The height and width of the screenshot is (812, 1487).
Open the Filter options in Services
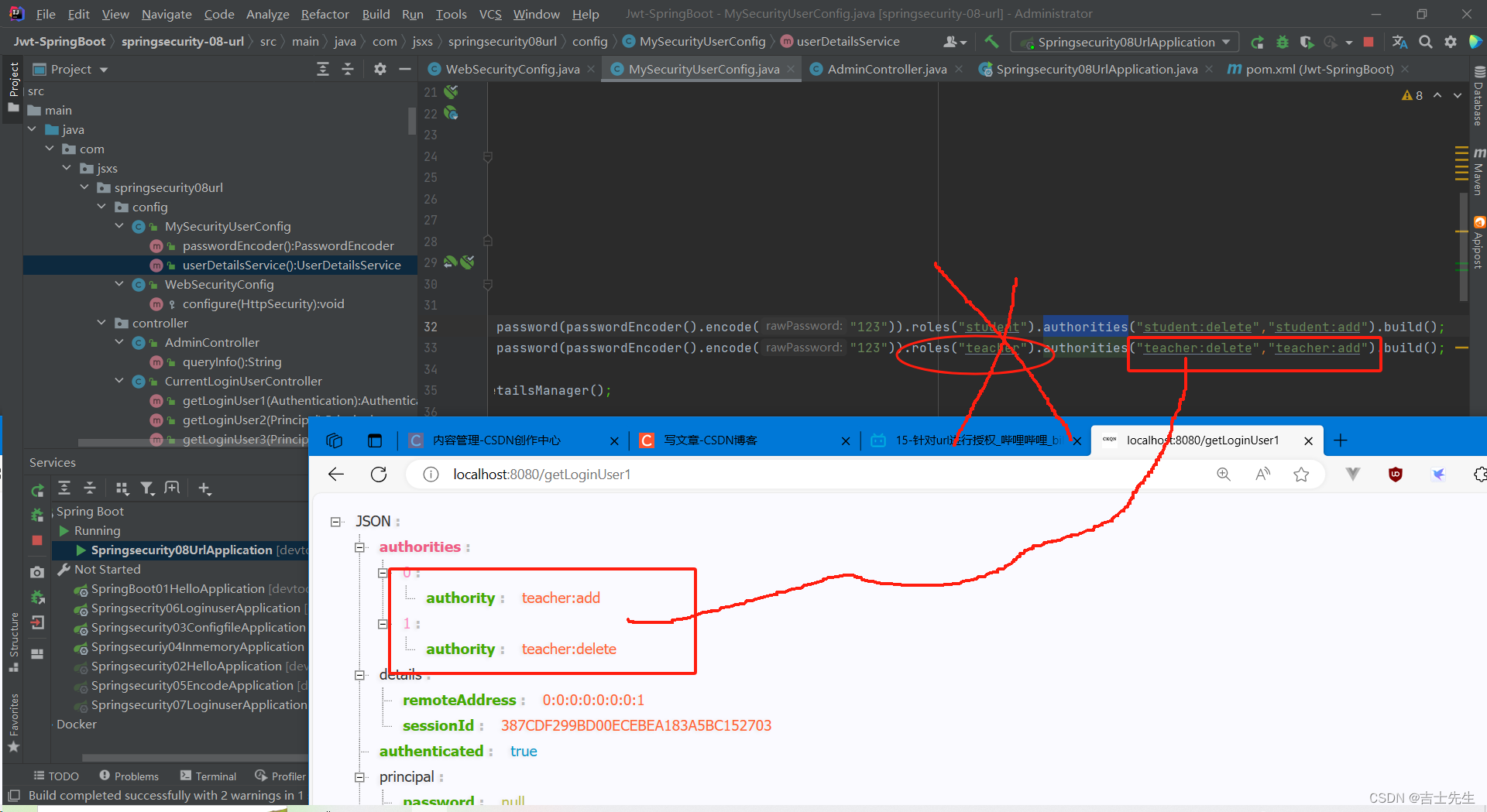click(x=147, y=488)
